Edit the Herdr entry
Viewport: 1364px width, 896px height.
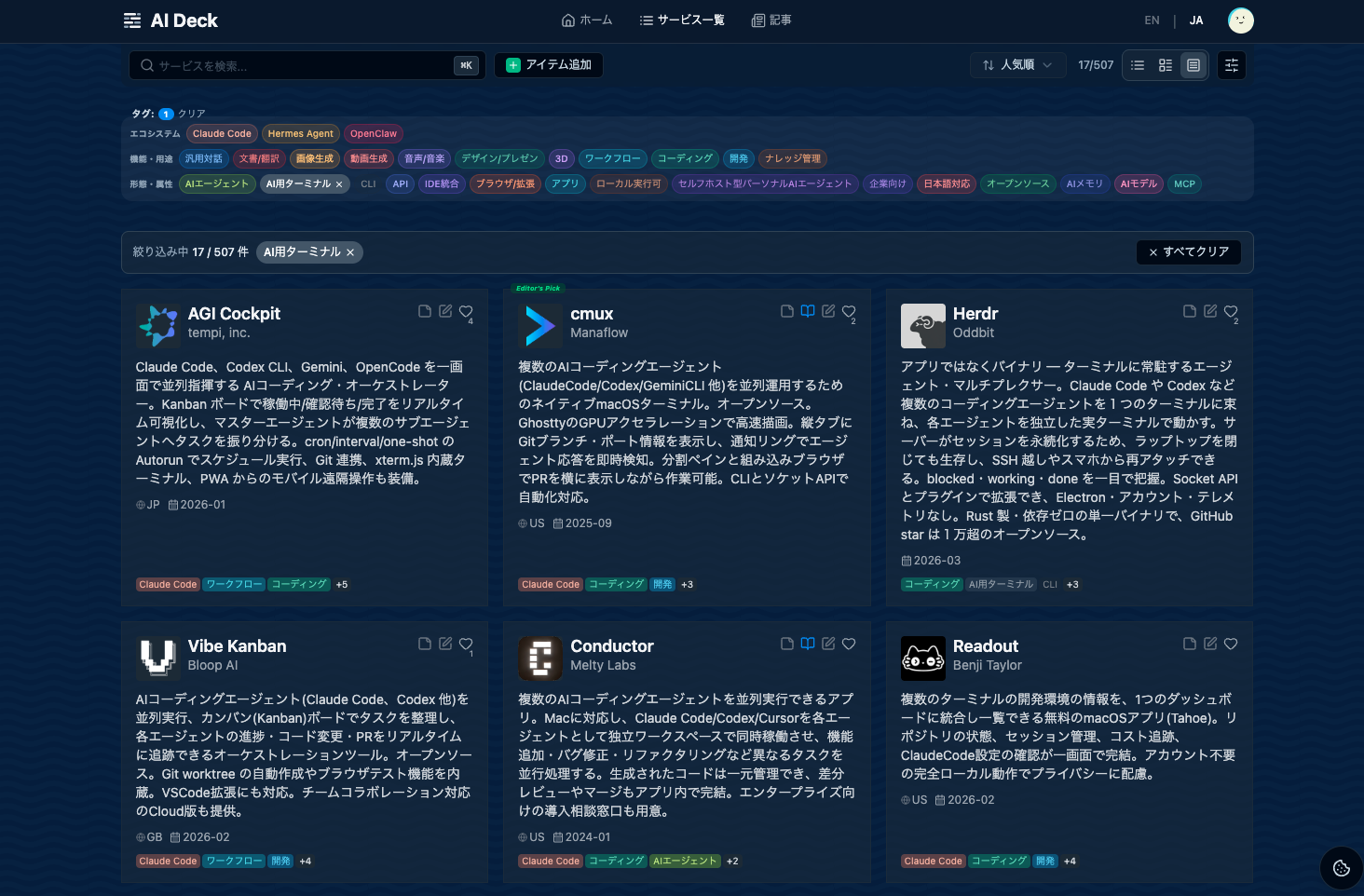pyautogui.click(x=1210, y=311)
